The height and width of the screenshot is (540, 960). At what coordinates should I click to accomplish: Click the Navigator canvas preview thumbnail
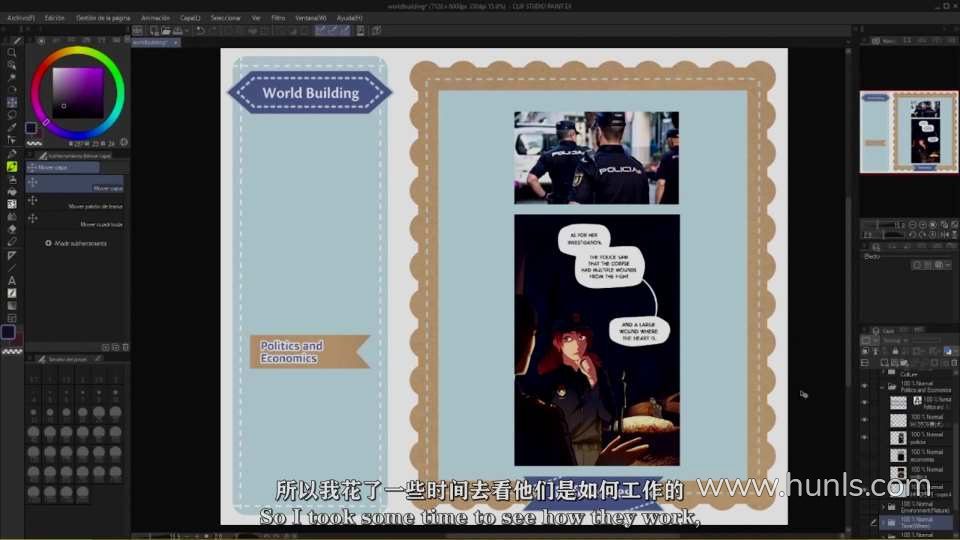click(908, 131)
